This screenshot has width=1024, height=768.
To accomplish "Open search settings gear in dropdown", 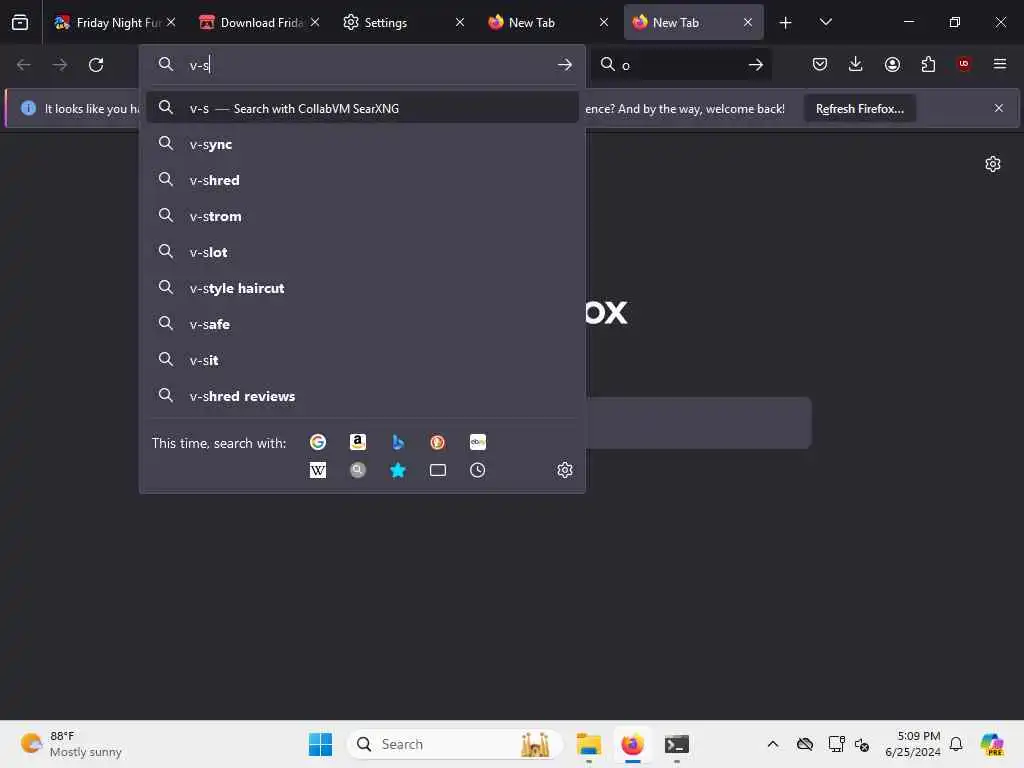I will (565, 470).
